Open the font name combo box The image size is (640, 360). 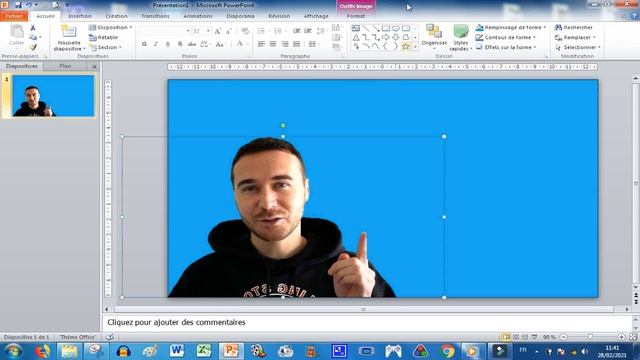click(x=164, y=31)
